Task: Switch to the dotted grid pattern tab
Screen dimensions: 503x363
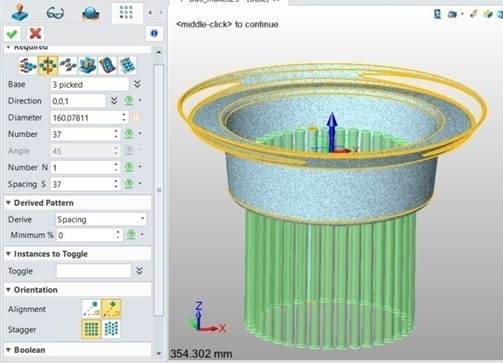Action: [126, 13]
